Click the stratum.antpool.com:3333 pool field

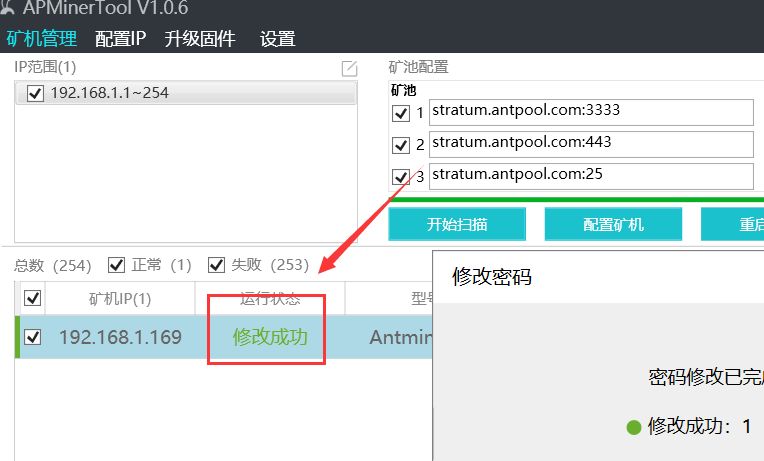pyautogui.click(x=591, y=113)
